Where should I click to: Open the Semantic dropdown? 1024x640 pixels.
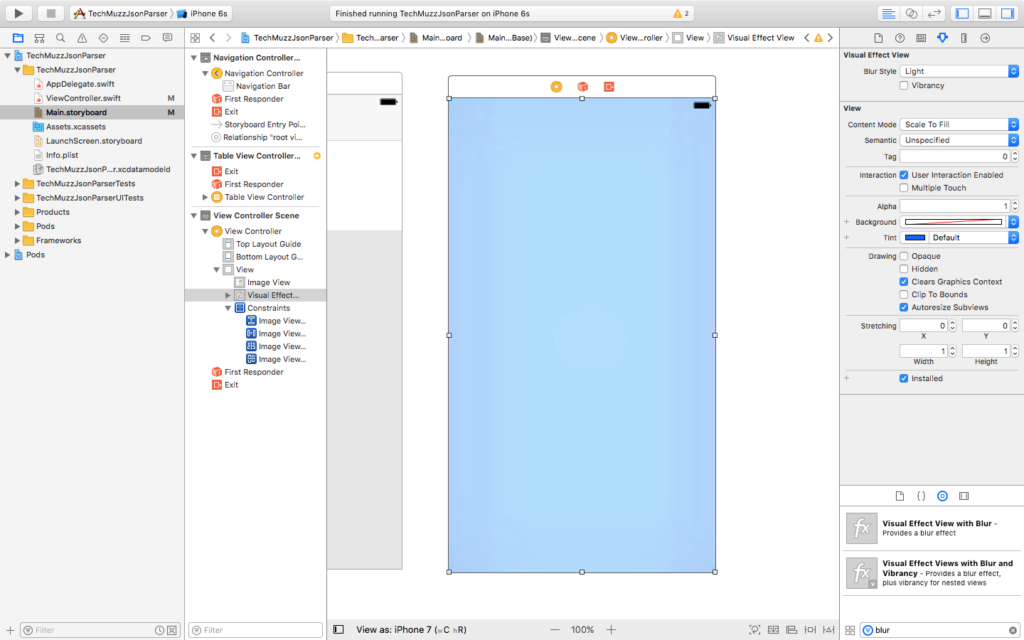(x=959, y=140)
